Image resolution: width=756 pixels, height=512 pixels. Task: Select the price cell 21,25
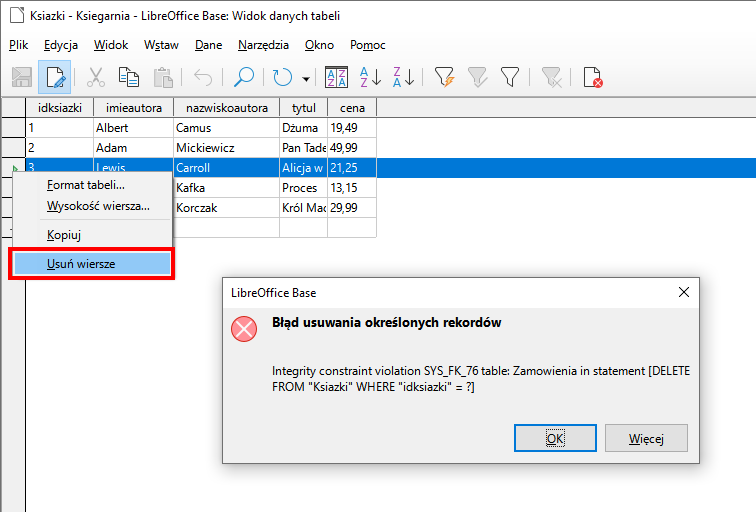point(352,168)
